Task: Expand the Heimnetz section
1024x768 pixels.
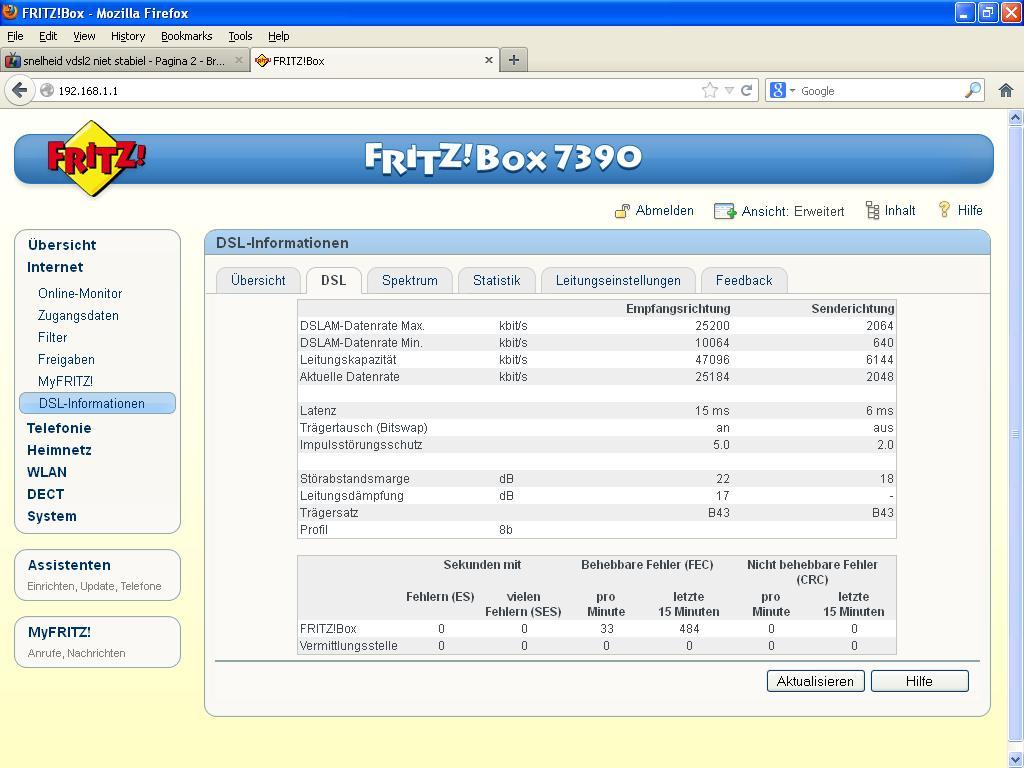Action: [59, 450]
